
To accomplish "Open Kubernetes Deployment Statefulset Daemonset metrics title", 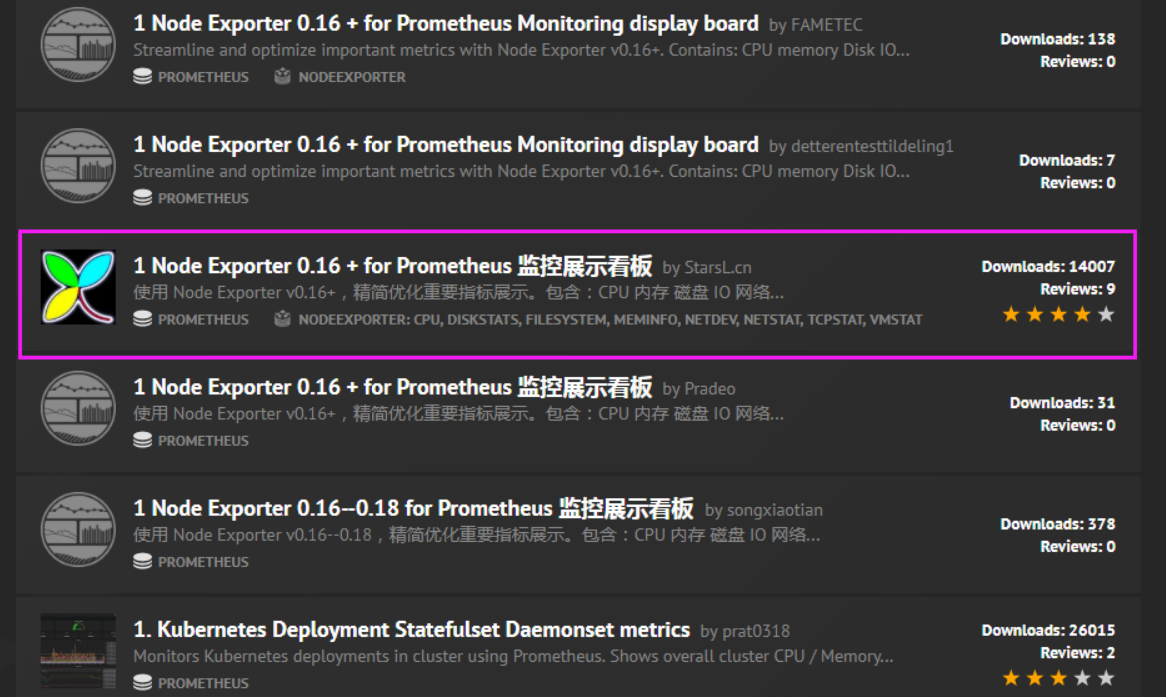I will [412, 630].
